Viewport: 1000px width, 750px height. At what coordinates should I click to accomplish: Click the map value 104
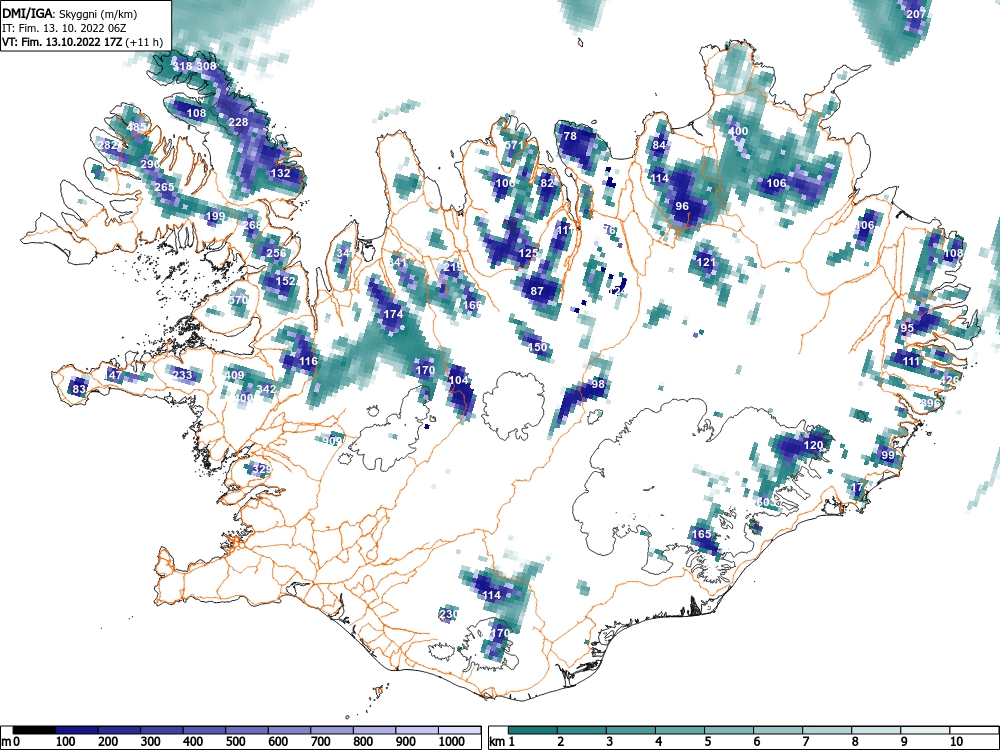(459, 379)
